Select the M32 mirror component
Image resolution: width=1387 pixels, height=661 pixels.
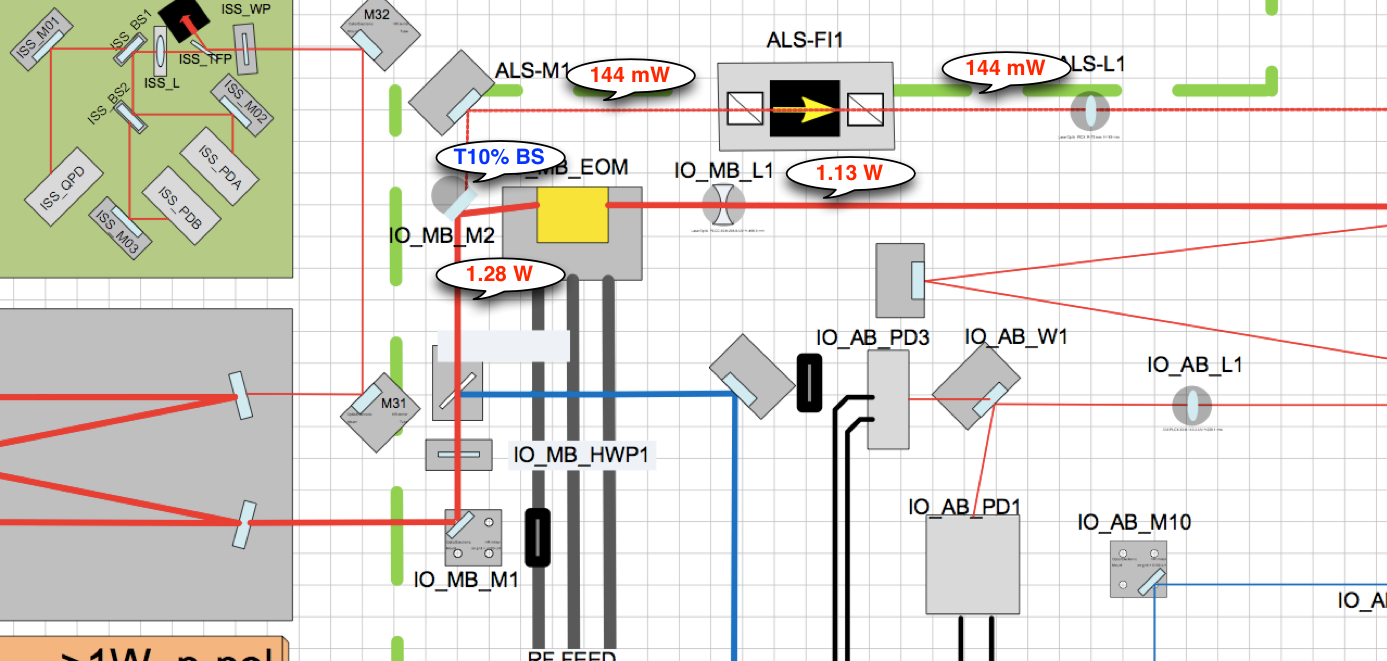pos(375,35)
